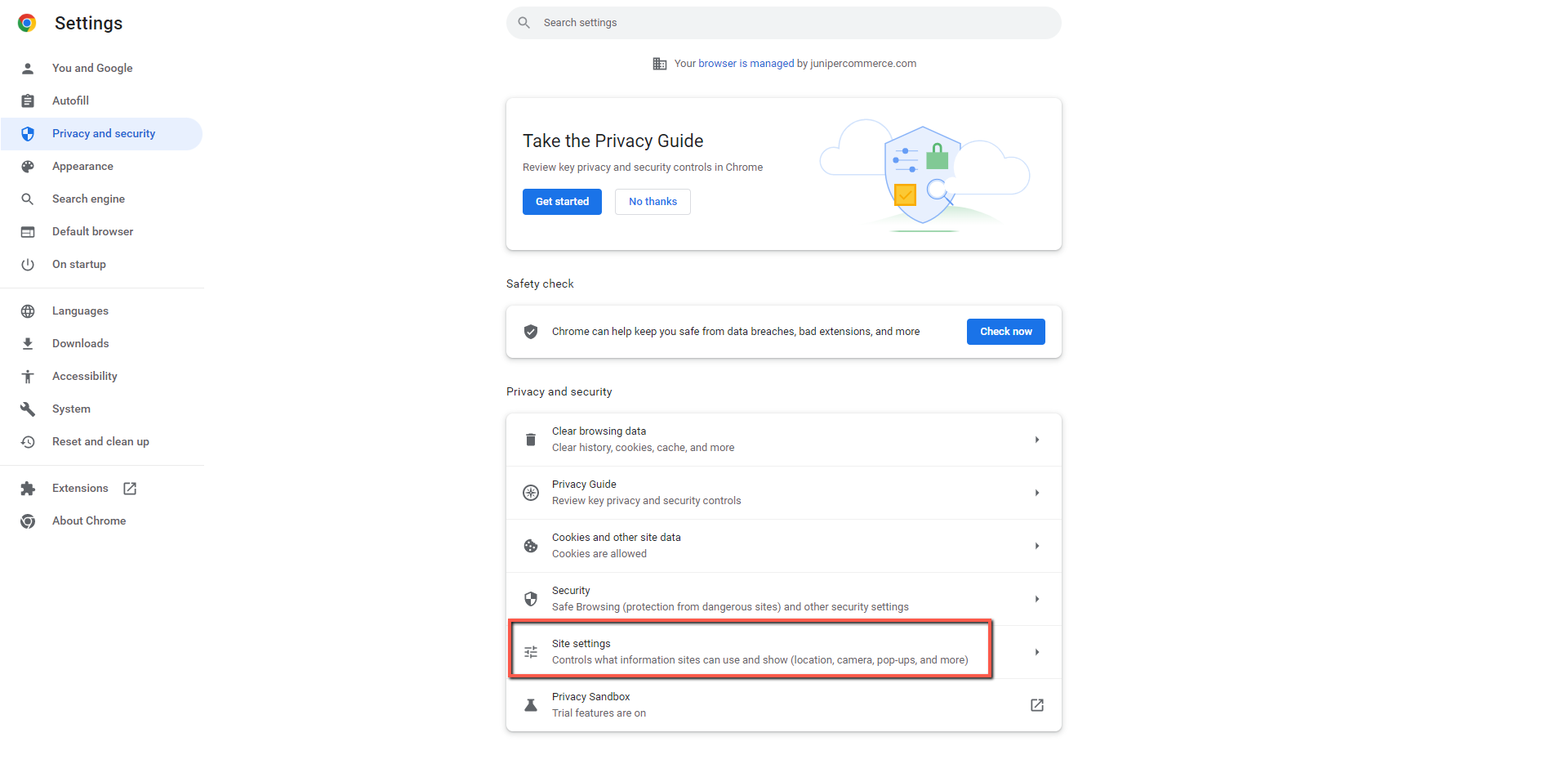Dismiss guide with No thanks button
Image resolution: width=1568 pixels, height=773 pixels.
coord(653,202)
